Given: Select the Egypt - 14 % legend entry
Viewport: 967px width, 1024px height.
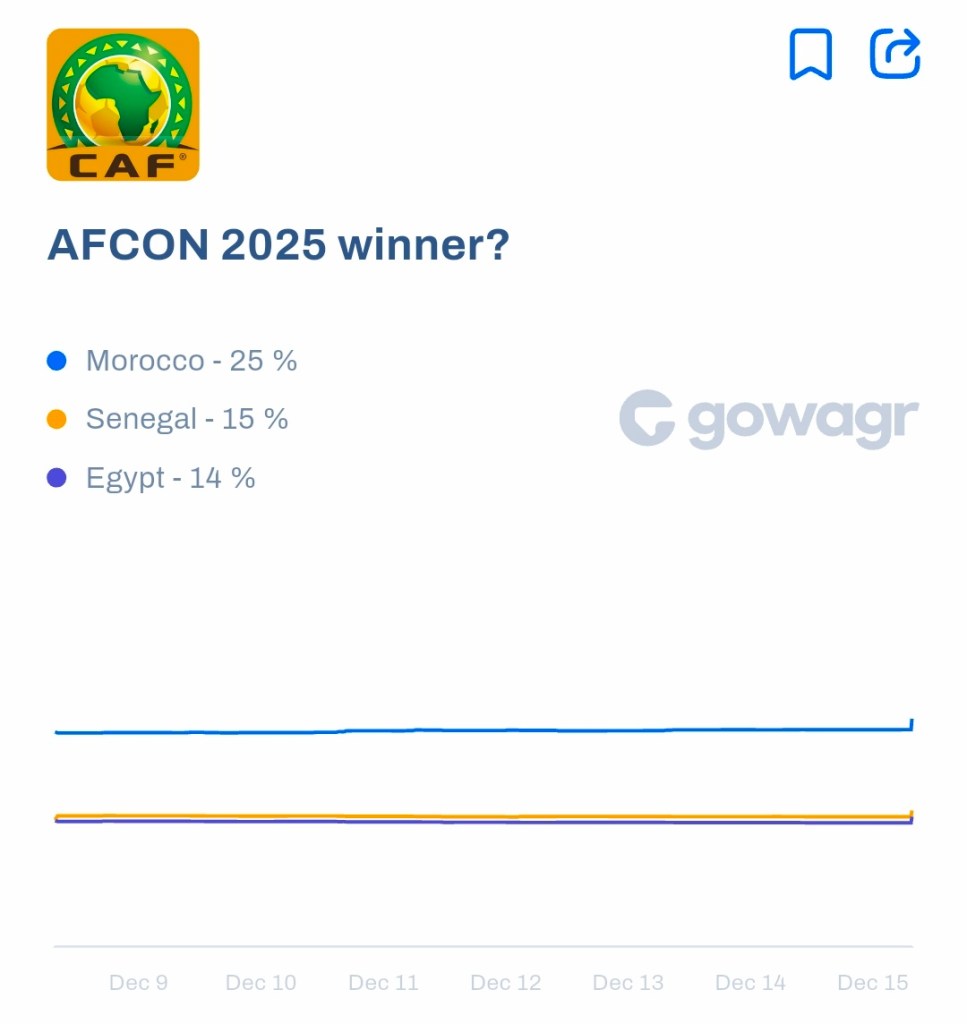Looking at the screenshot, I should (170, 478).
